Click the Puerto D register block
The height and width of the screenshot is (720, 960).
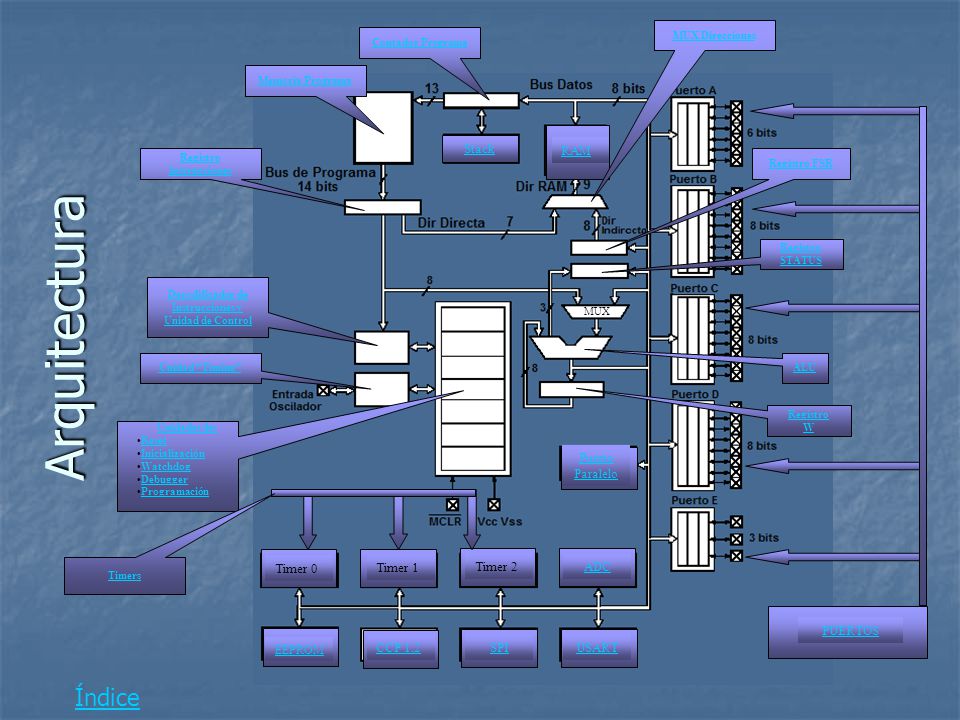click(692, 444)
